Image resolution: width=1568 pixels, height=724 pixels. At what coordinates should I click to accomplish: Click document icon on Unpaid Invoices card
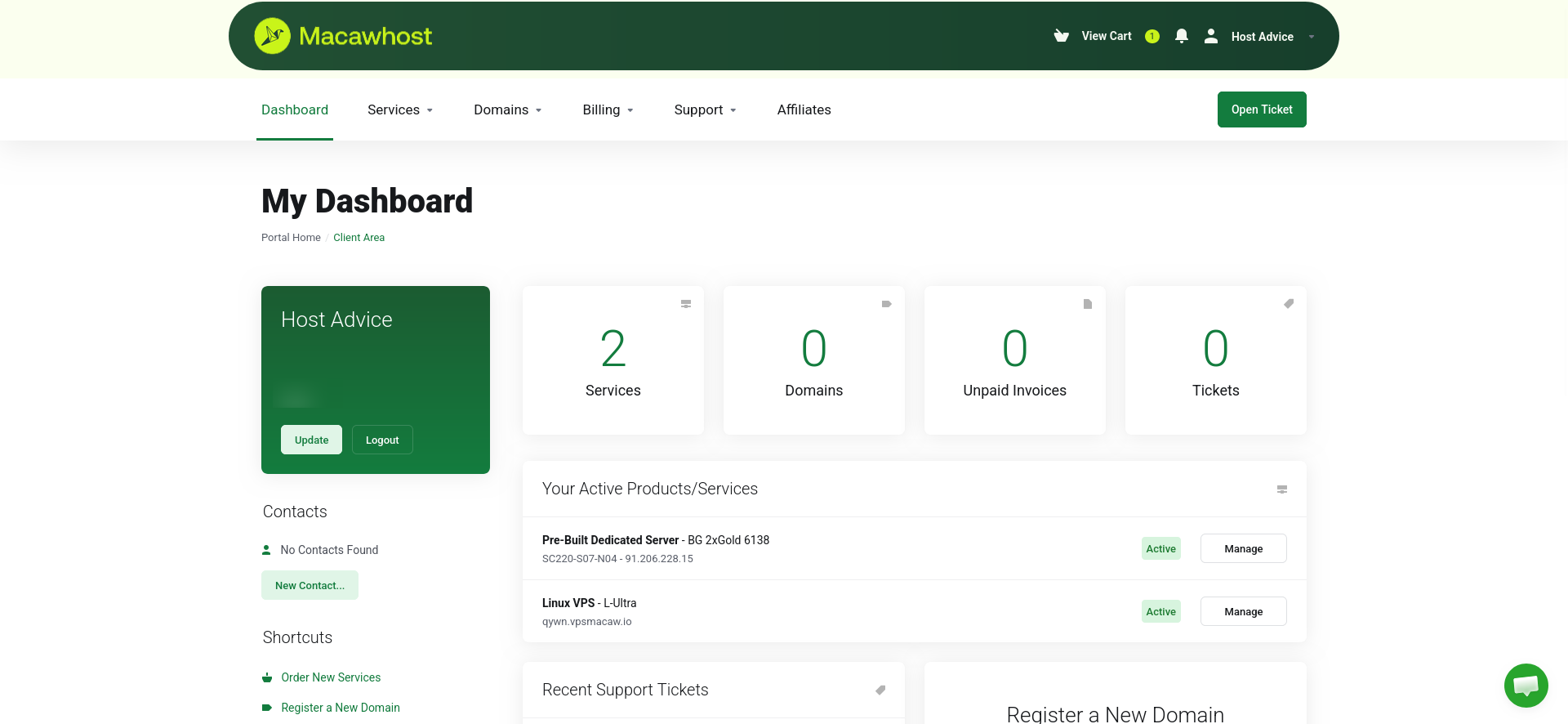pos(1088,304)
